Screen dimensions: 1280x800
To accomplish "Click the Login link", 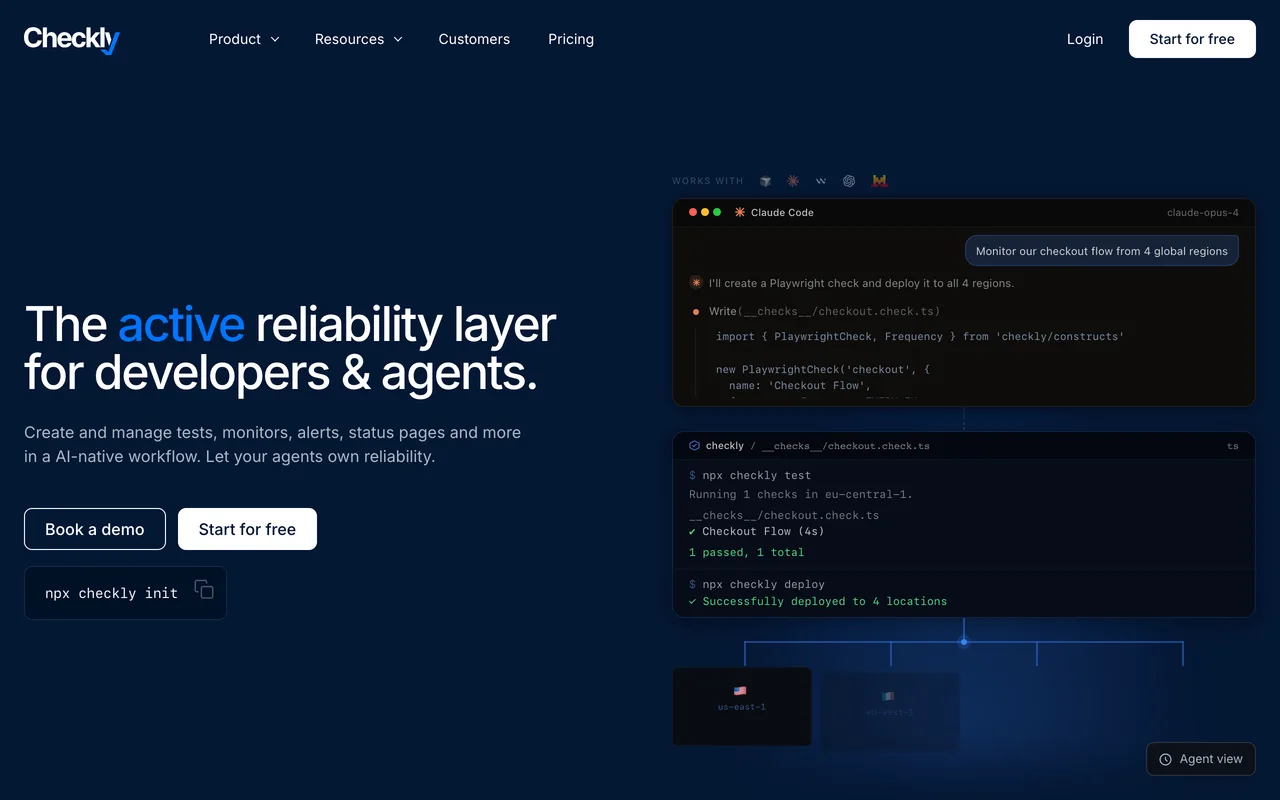I will (x=1085, y=39).
